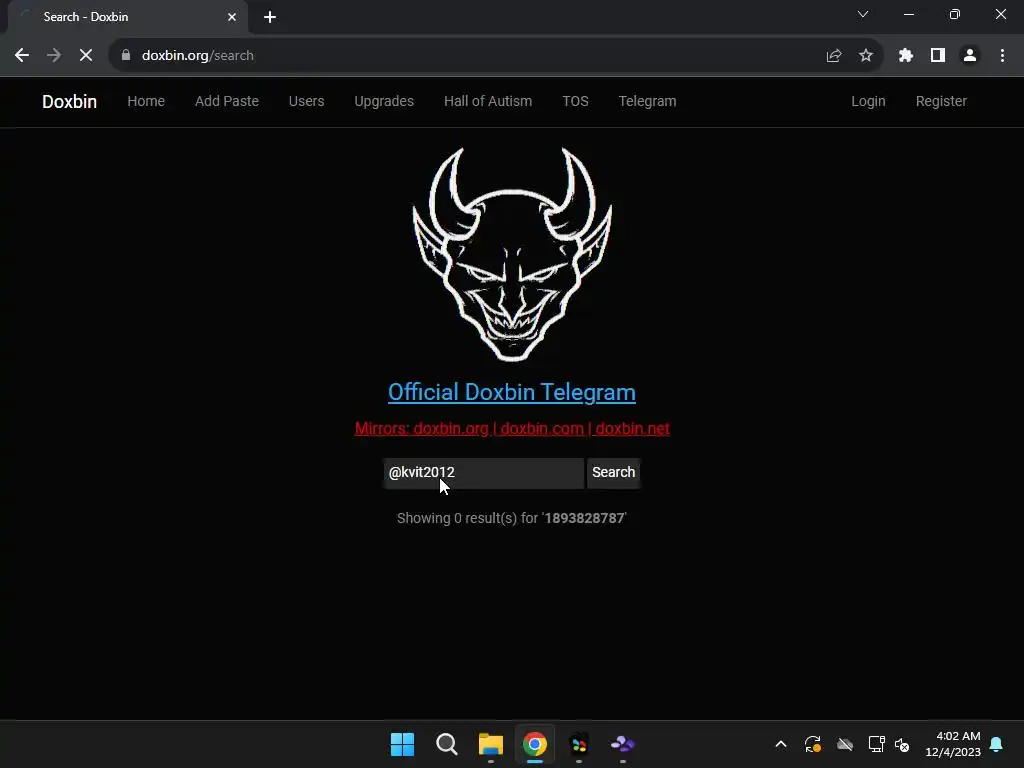Stop page loading with X button
Viewport: 1024px width, 768px height.
tap(86, 56)
